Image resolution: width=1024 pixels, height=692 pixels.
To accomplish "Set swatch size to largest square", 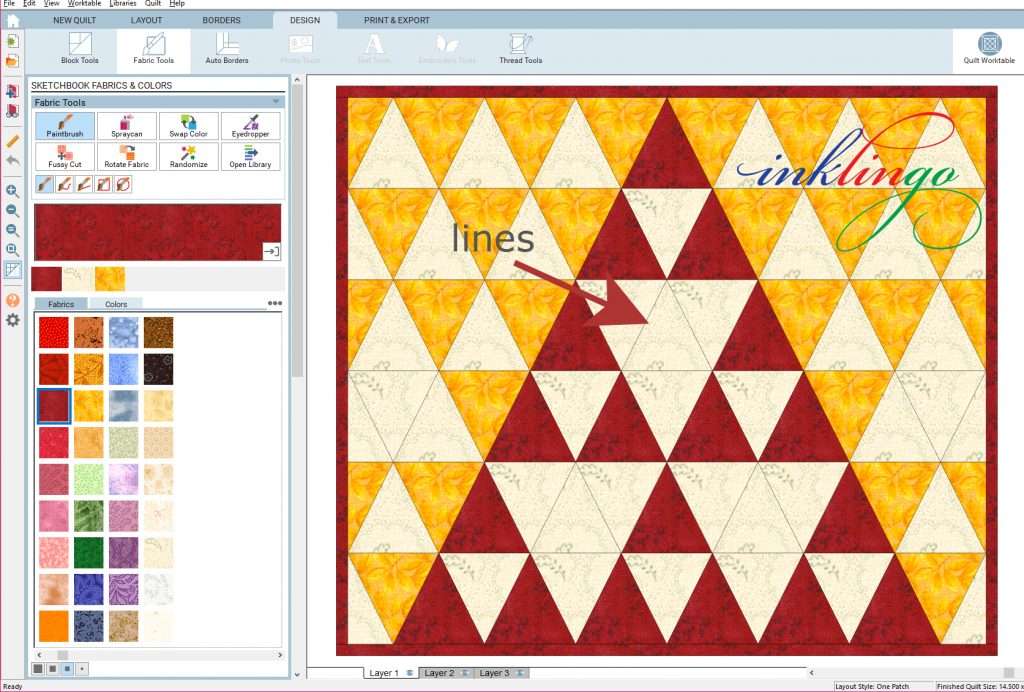I will 39,668.
